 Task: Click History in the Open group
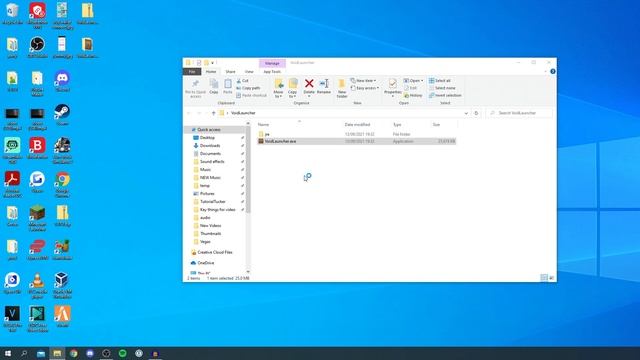(x=413, y=95)
